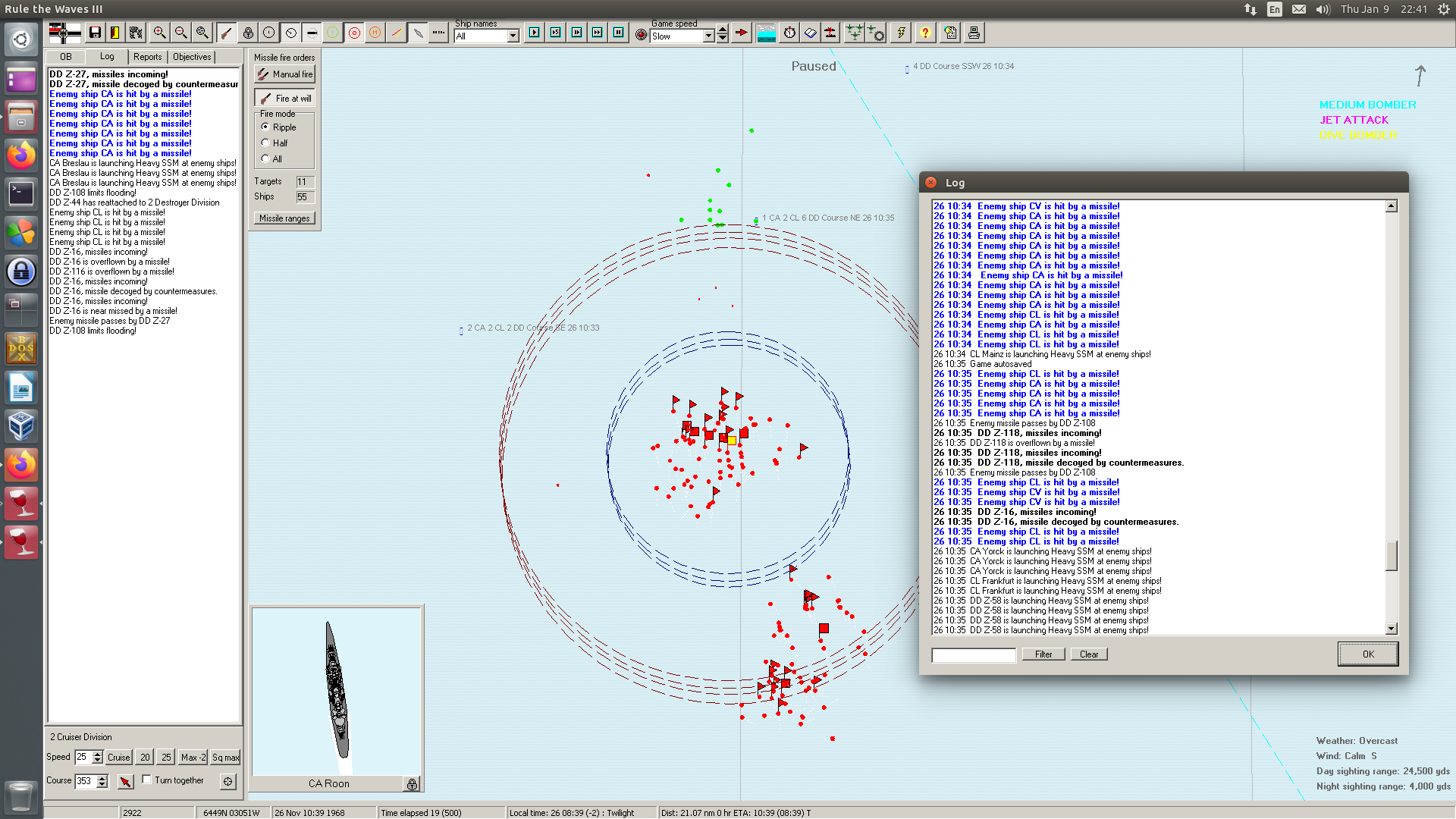Open the Game speed dropdown

click(x=708, y=36)
